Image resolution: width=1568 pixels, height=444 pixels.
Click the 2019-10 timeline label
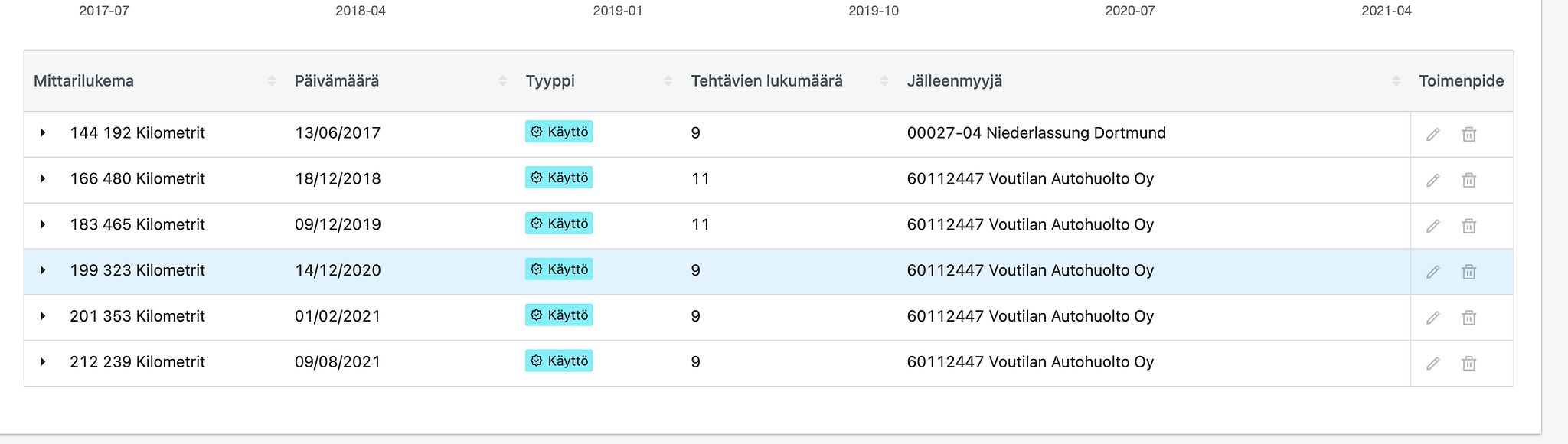(874, 11)
